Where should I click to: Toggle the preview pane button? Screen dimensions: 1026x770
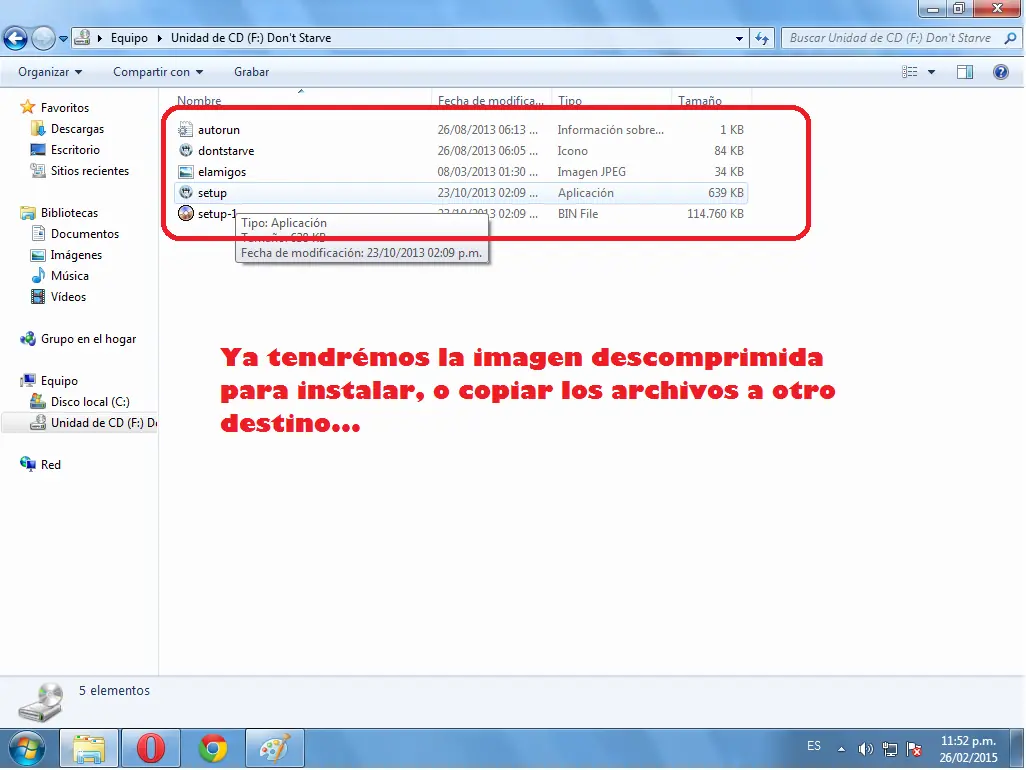point(964,72)
